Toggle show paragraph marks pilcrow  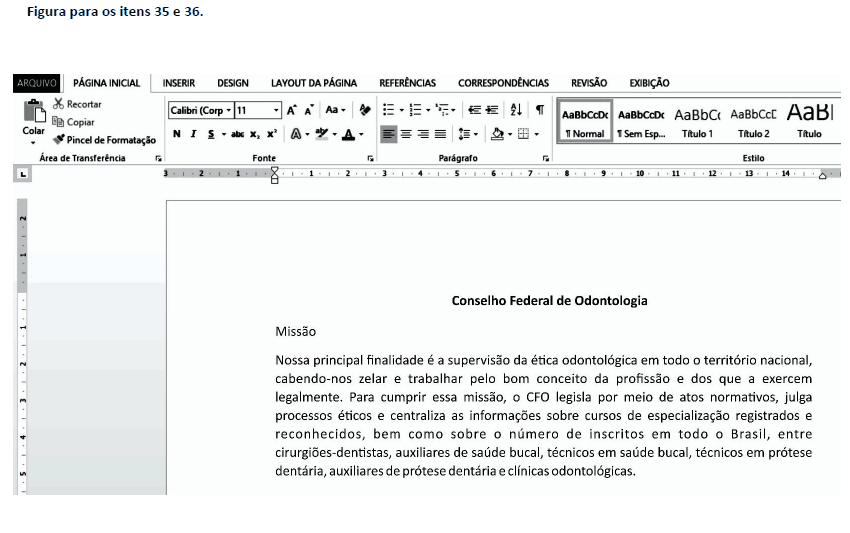point(539,110)
